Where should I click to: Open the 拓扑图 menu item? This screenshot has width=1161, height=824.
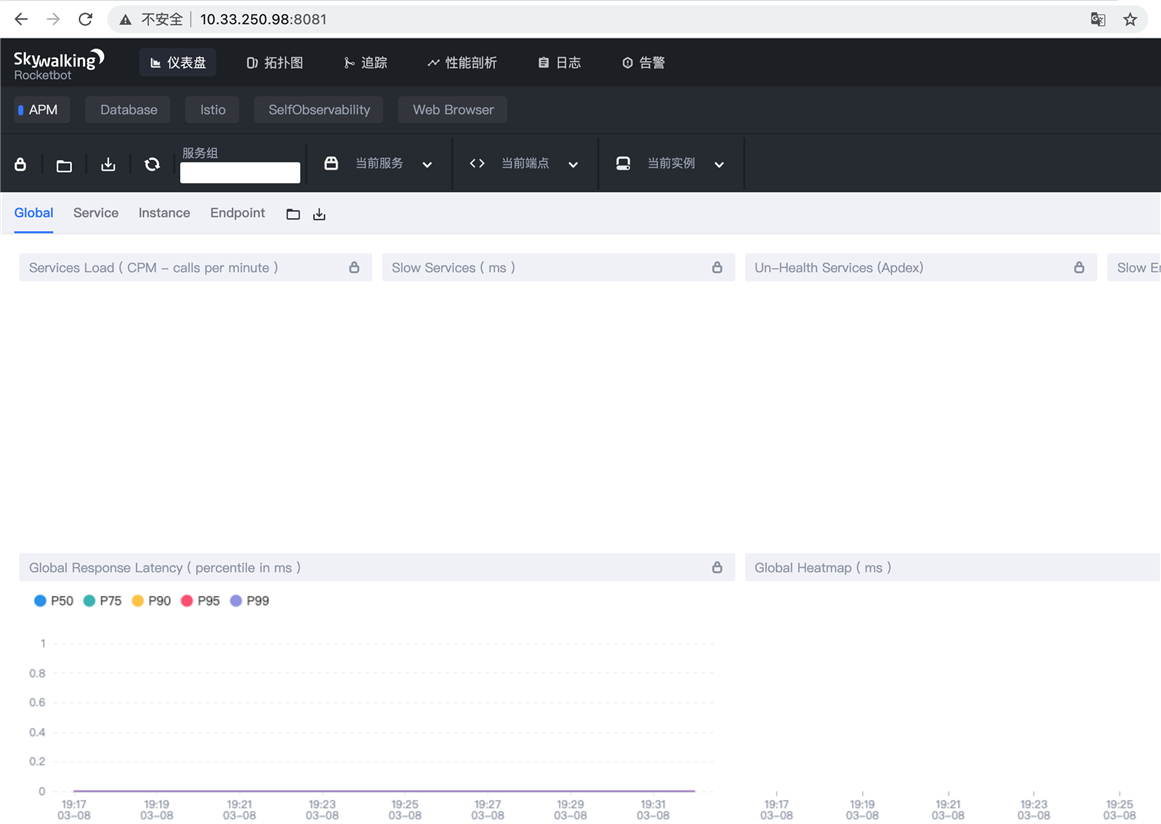pyautogui.click(x=275, y=63)
